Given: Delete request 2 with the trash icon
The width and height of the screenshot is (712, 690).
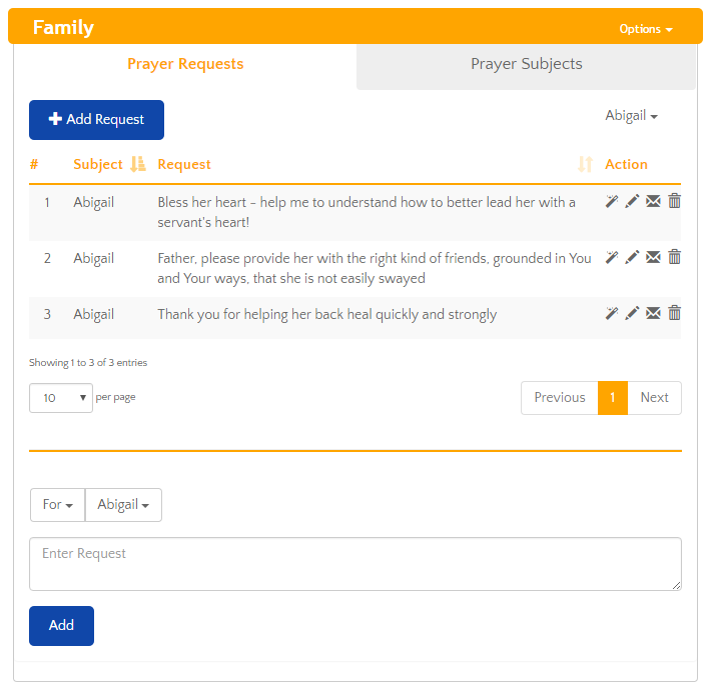Looking at the screenshot, I should click(x=674, y=257).
